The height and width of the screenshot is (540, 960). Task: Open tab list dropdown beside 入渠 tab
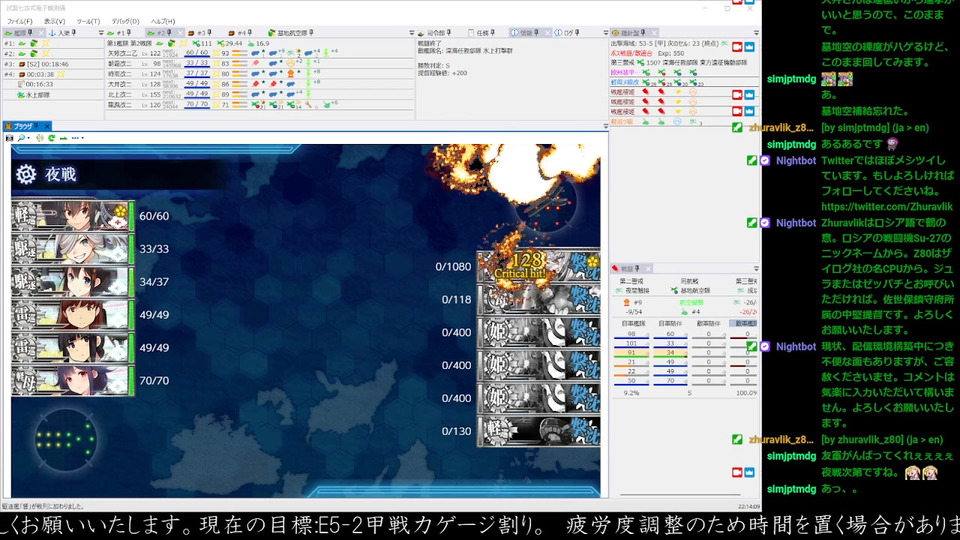coord(101,33)
